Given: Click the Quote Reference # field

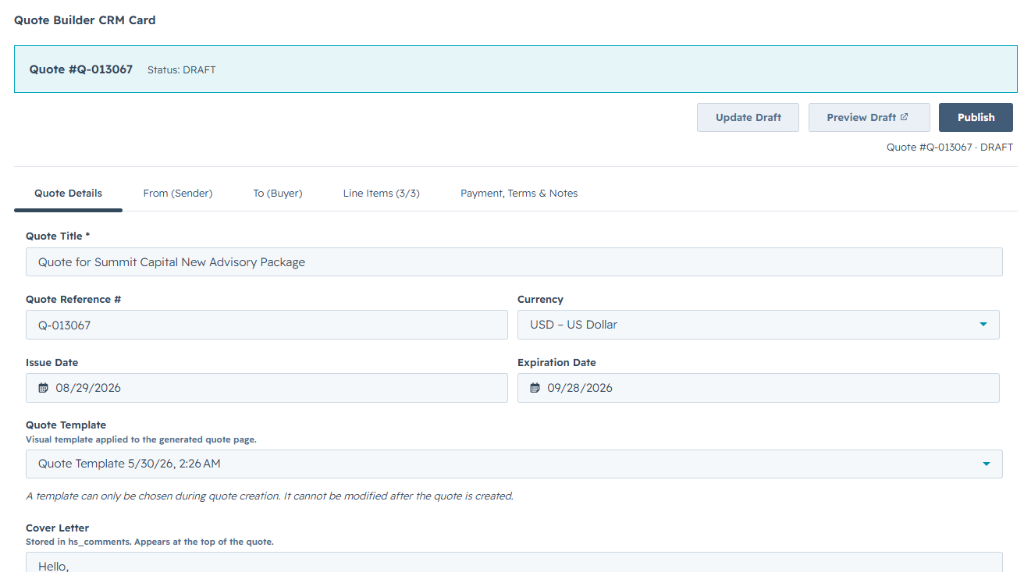Looking at the screenshot, I should coord(266,325).
